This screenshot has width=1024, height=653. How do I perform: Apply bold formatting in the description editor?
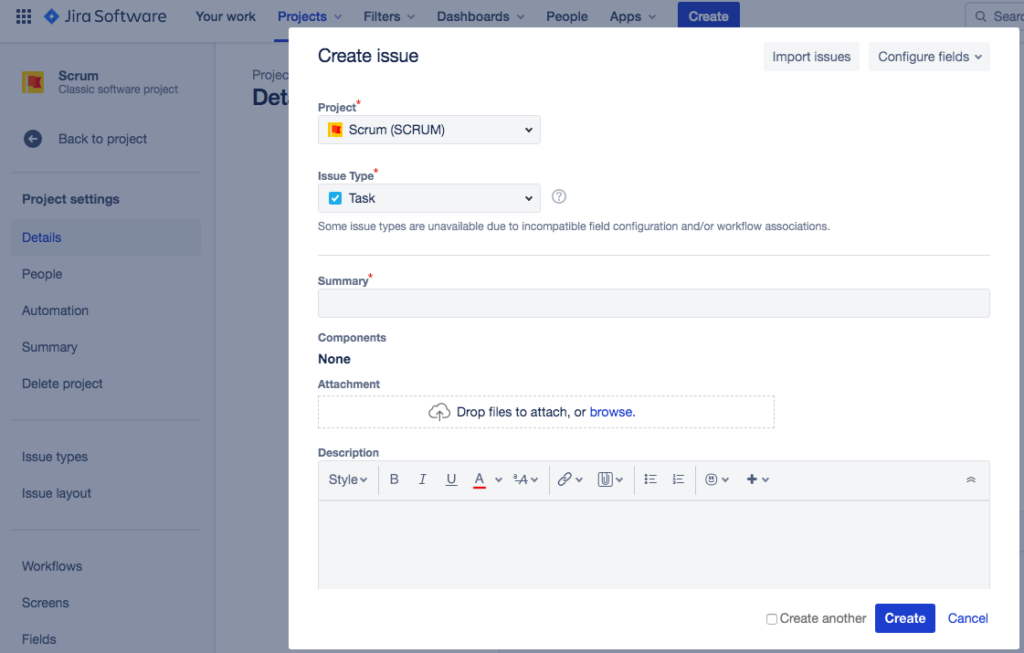393,479
